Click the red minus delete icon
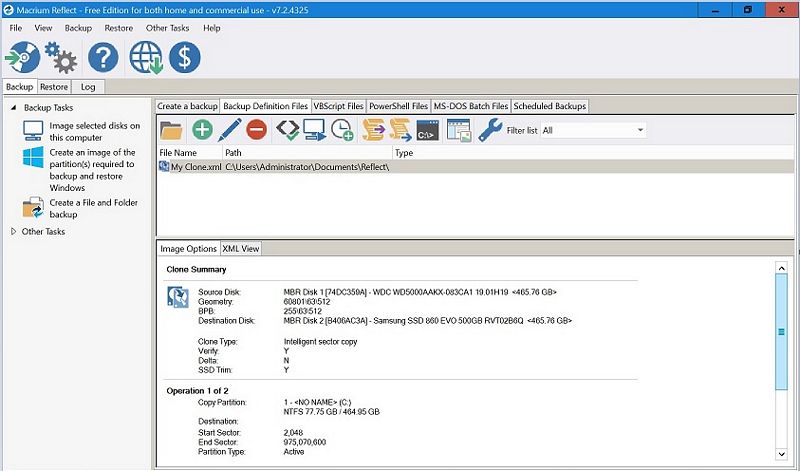This screenshot has width=800, height=471. [x=257, y=130]
